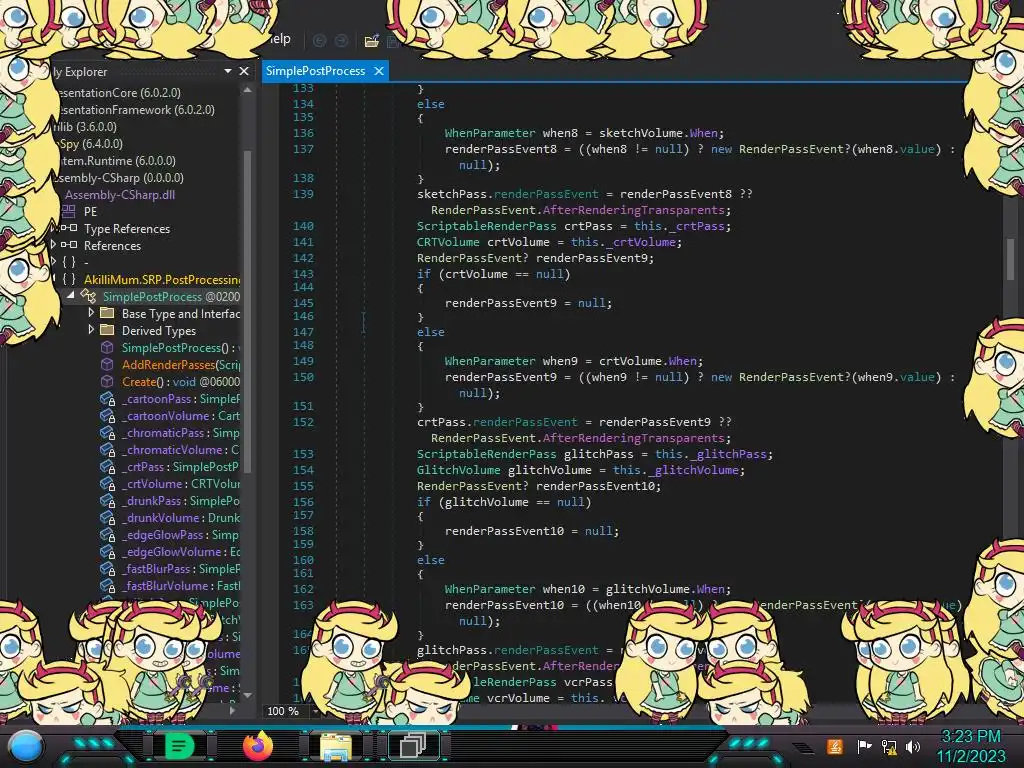
Task: Select Assembly-CSharp (0.0.0.0) node
Action: pyautogui.click(x=120, y=178)
